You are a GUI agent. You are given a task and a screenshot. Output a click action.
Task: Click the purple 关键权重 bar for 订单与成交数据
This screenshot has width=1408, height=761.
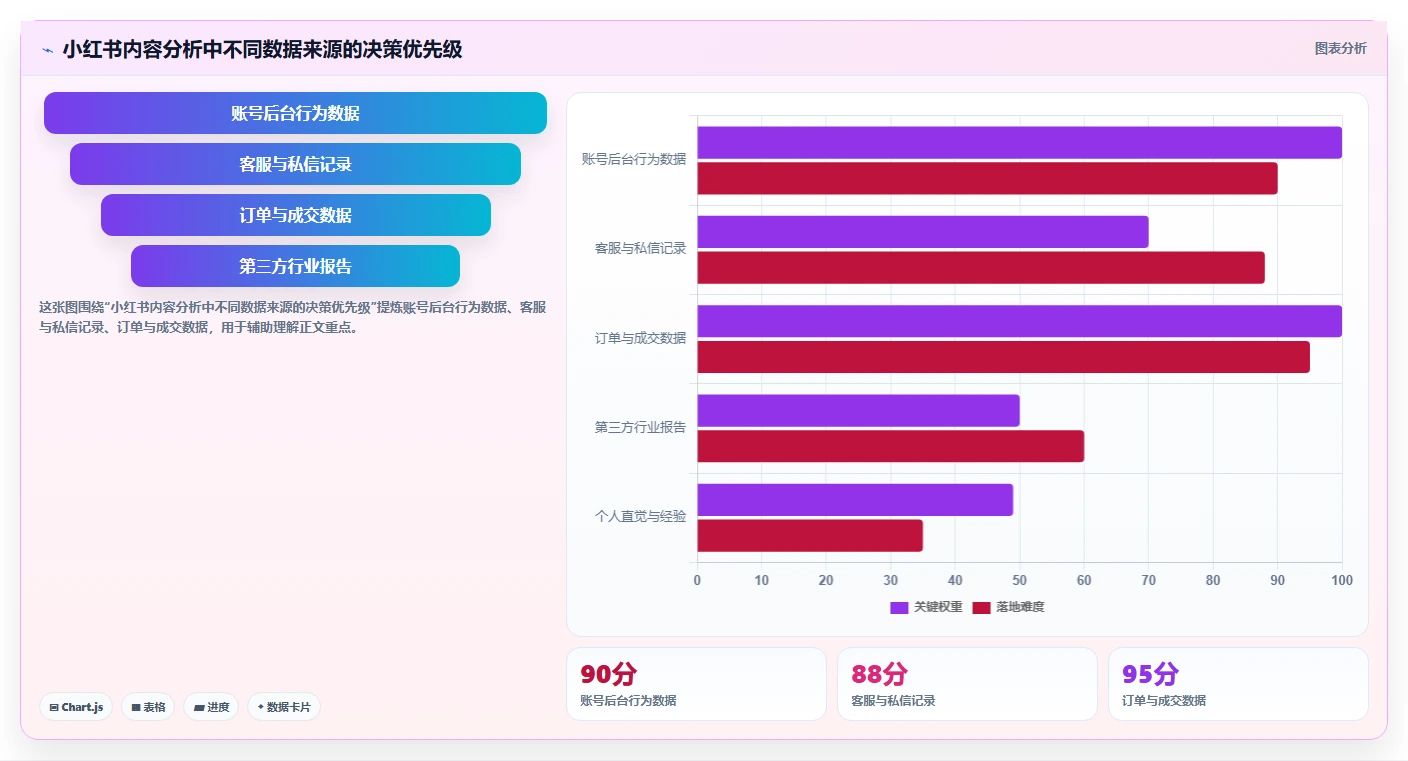(1019, 321)
